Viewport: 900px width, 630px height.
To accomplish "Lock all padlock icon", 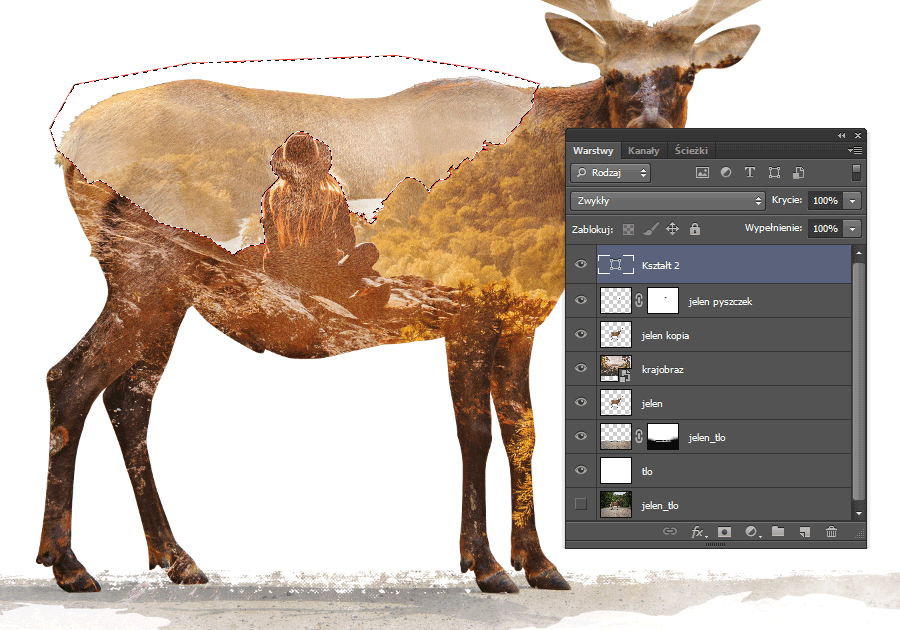I will (x=695, y=230).
